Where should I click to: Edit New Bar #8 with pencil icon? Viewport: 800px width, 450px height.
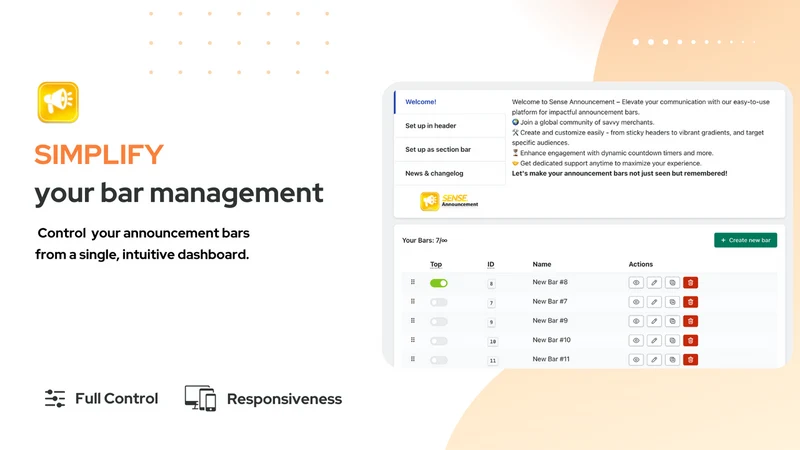[x=654, y=283]
